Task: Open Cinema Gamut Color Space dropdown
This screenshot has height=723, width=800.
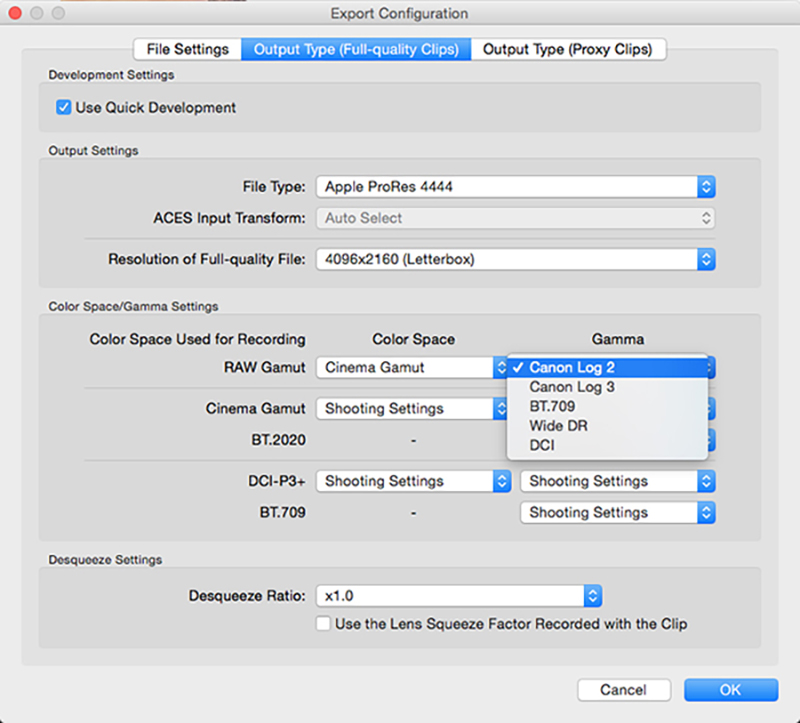Action: (414, 408)
